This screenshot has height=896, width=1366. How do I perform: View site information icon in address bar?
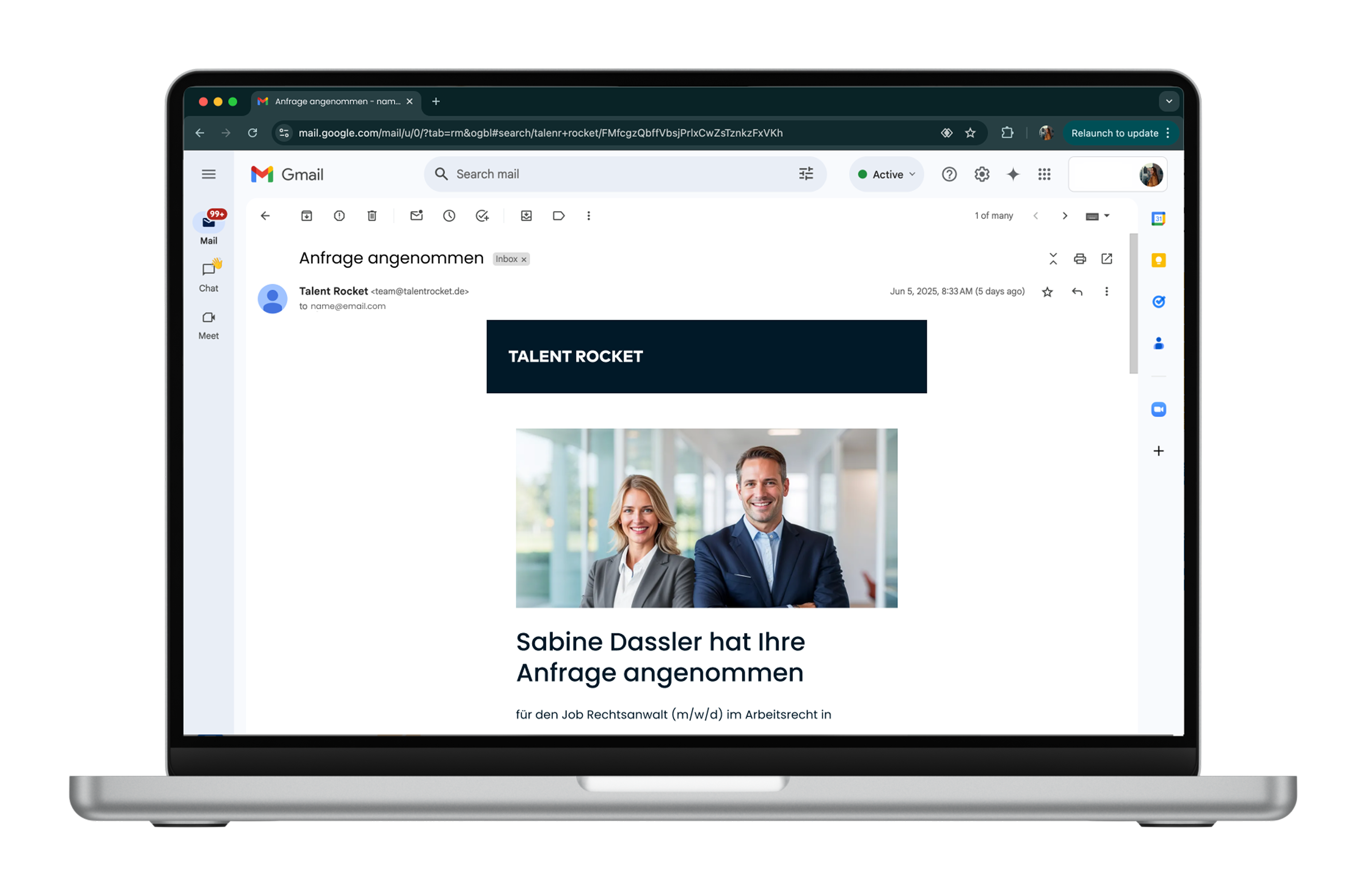pyautogui.click(x=284, y=133)
